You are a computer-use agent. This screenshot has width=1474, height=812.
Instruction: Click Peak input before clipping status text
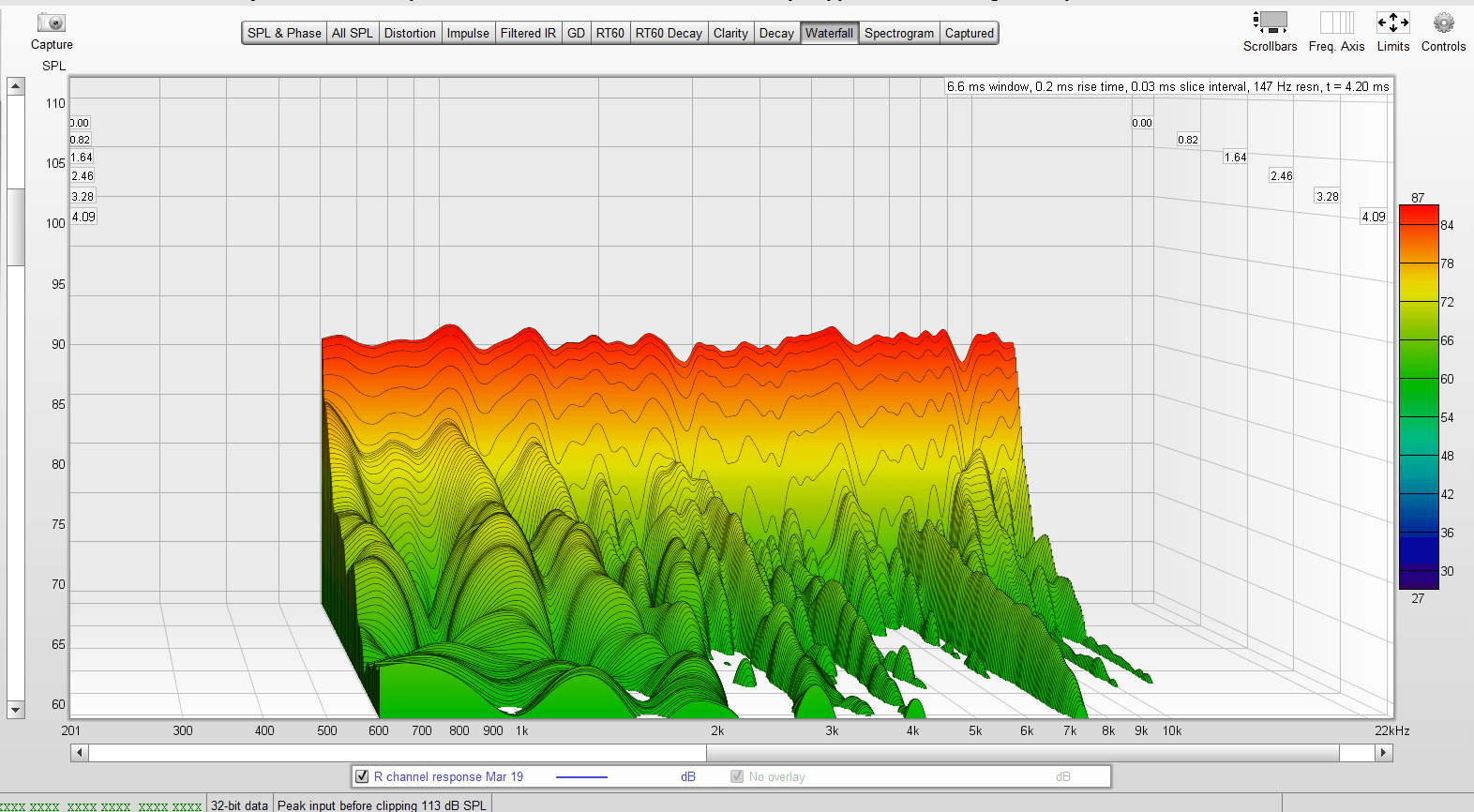coord(382,804)
